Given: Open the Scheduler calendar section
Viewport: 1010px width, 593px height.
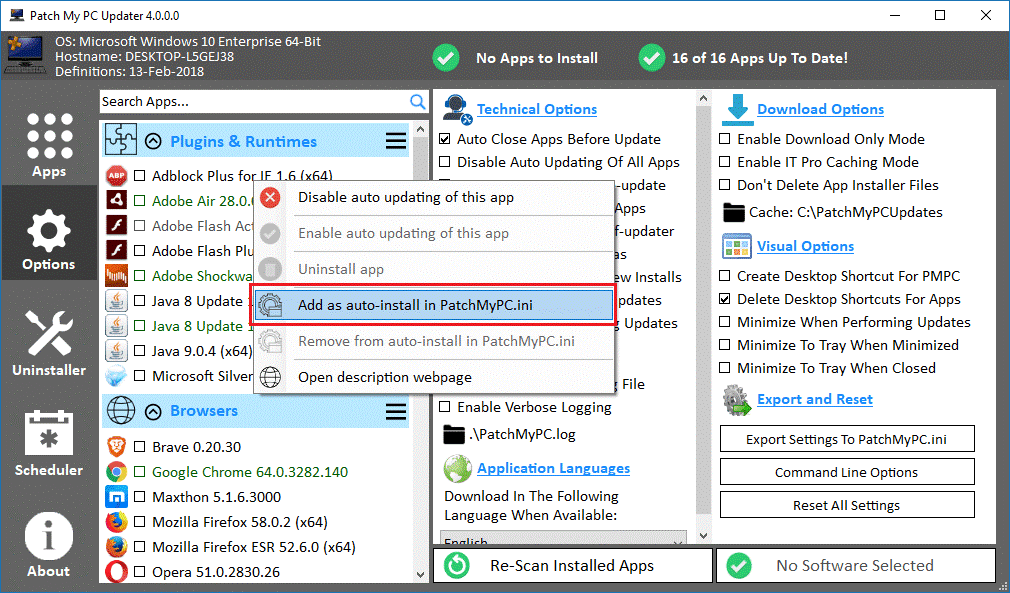Looking at the screenshot, I should point(49,443).
